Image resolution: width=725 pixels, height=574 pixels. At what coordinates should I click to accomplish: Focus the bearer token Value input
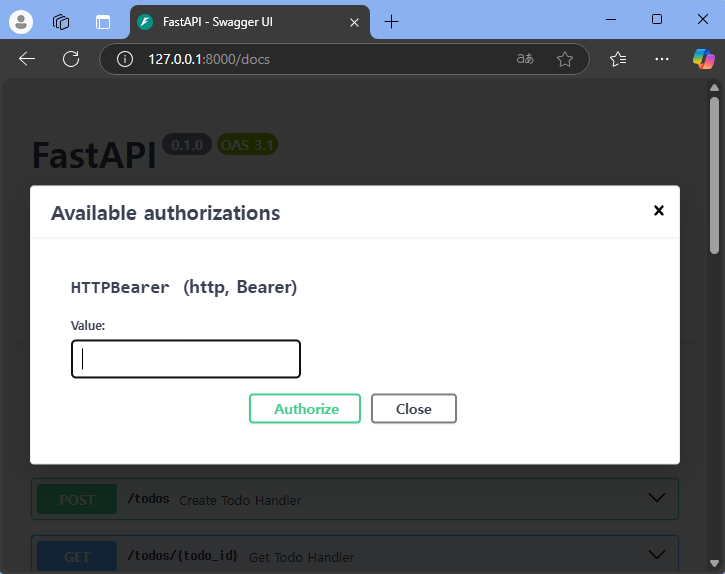(x=186, y=359)
